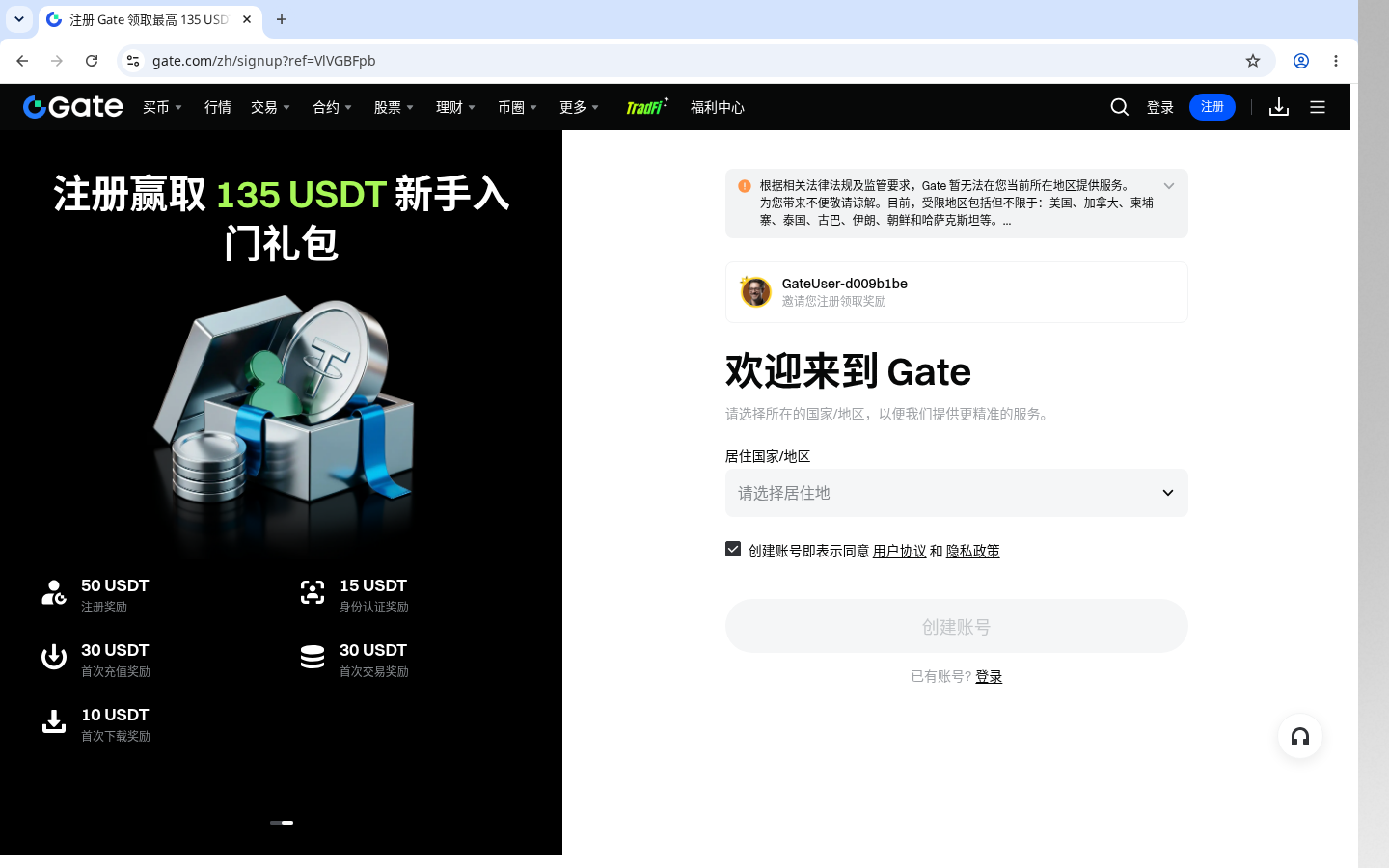Image resolution: width=1389 pixels, height=868 pixels.
Task: Open the 用户协议 link
Action: click(899, 551)
